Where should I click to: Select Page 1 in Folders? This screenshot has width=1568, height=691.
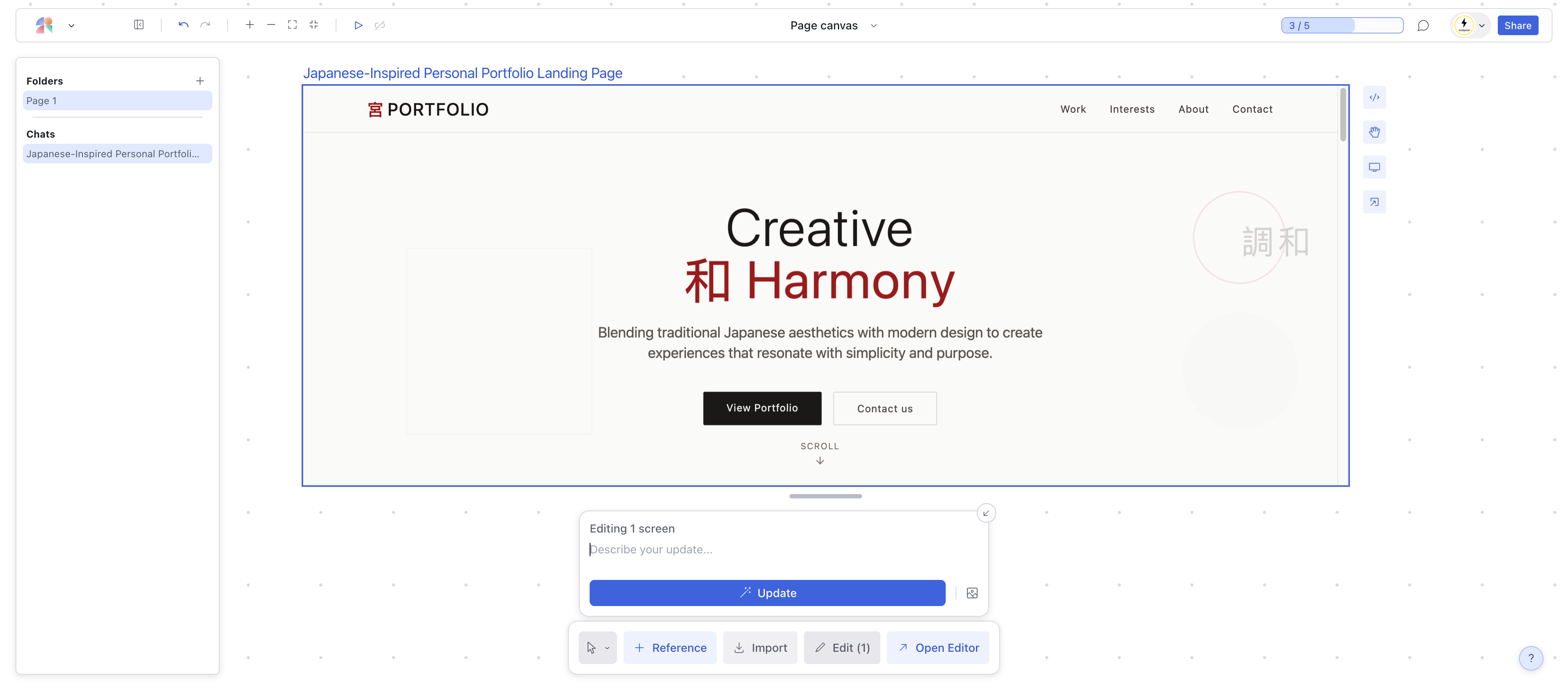tap(117, 101)
